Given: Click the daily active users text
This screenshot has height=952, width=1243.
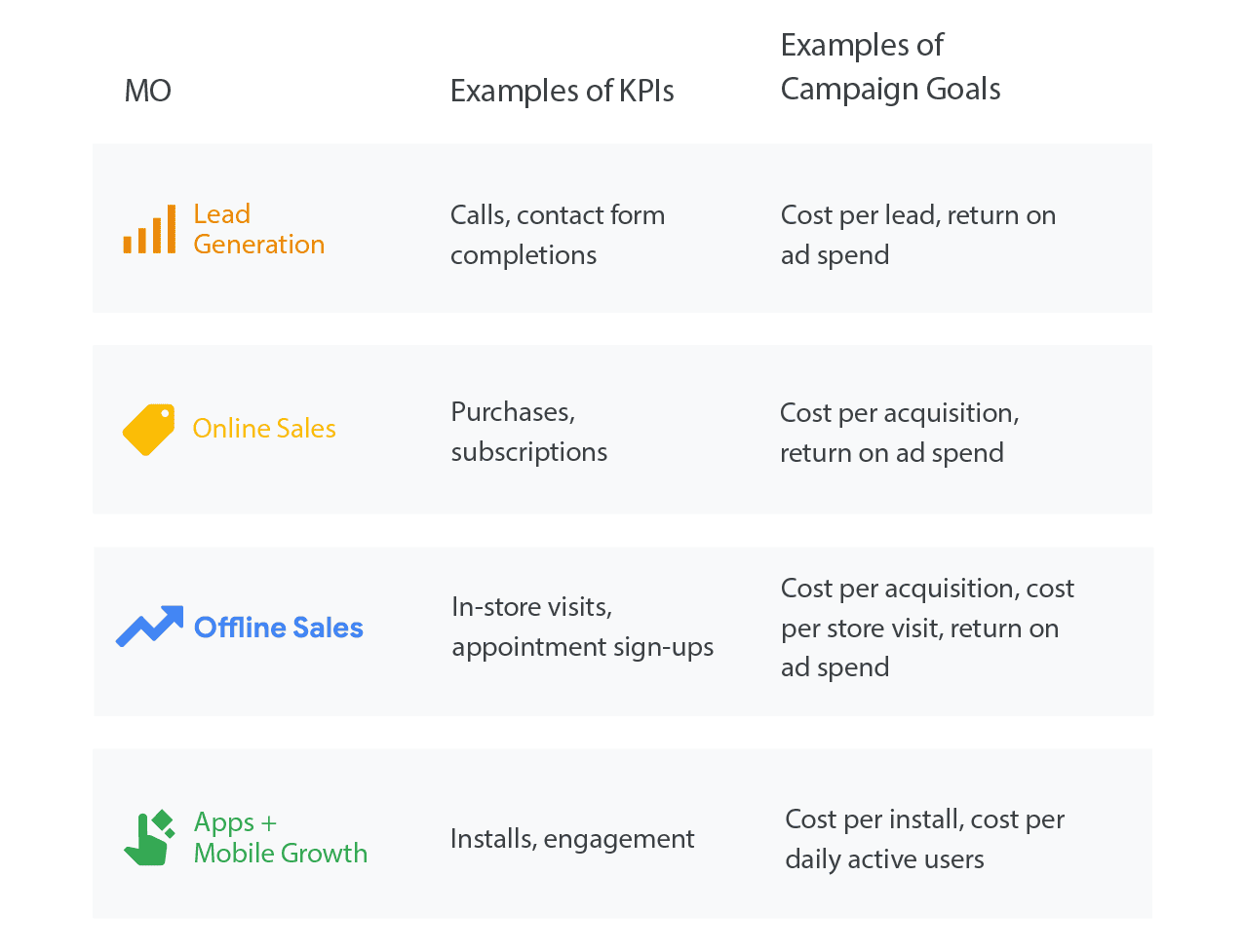Looking at the screenshot, I should pos(884,859).
